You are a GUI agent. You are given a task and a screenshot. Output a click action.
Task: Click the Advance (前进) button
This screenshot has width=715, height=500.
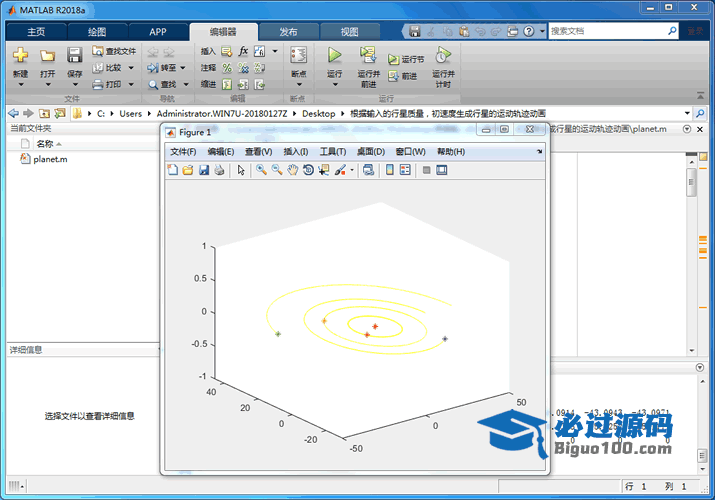[403, 76]
